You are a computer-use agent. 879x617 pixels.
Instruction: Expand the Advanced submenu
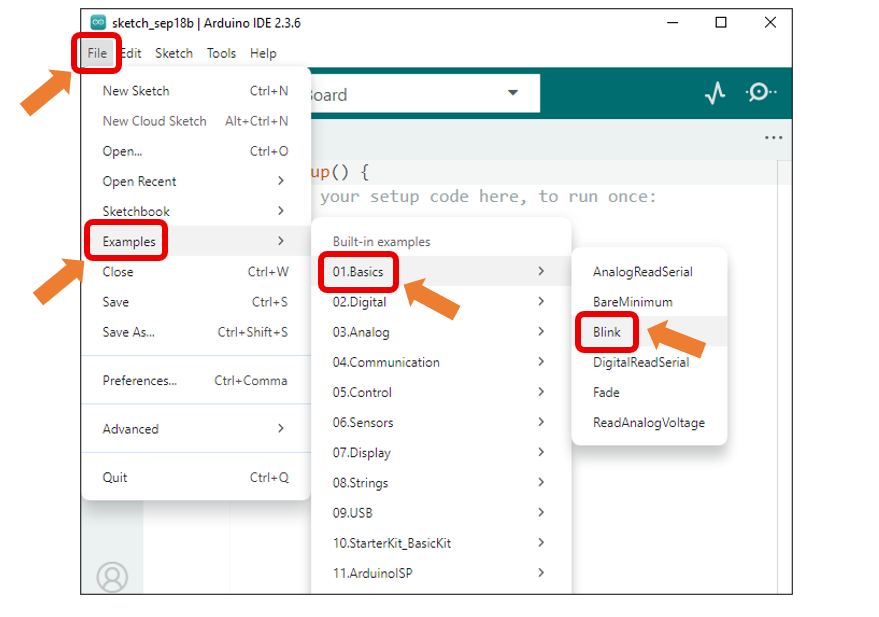[196, 429]
